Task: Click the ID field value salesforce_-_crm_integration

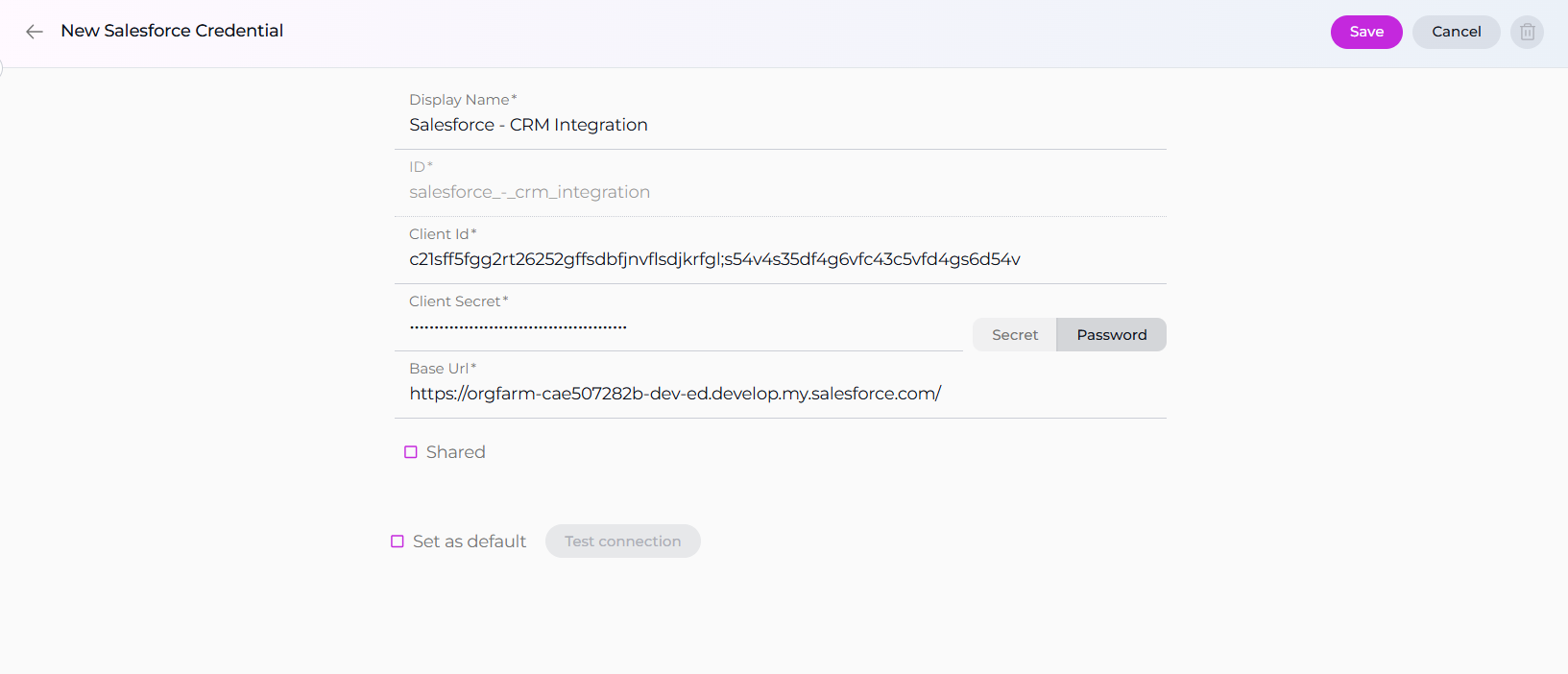Action: tap(529, 192)
